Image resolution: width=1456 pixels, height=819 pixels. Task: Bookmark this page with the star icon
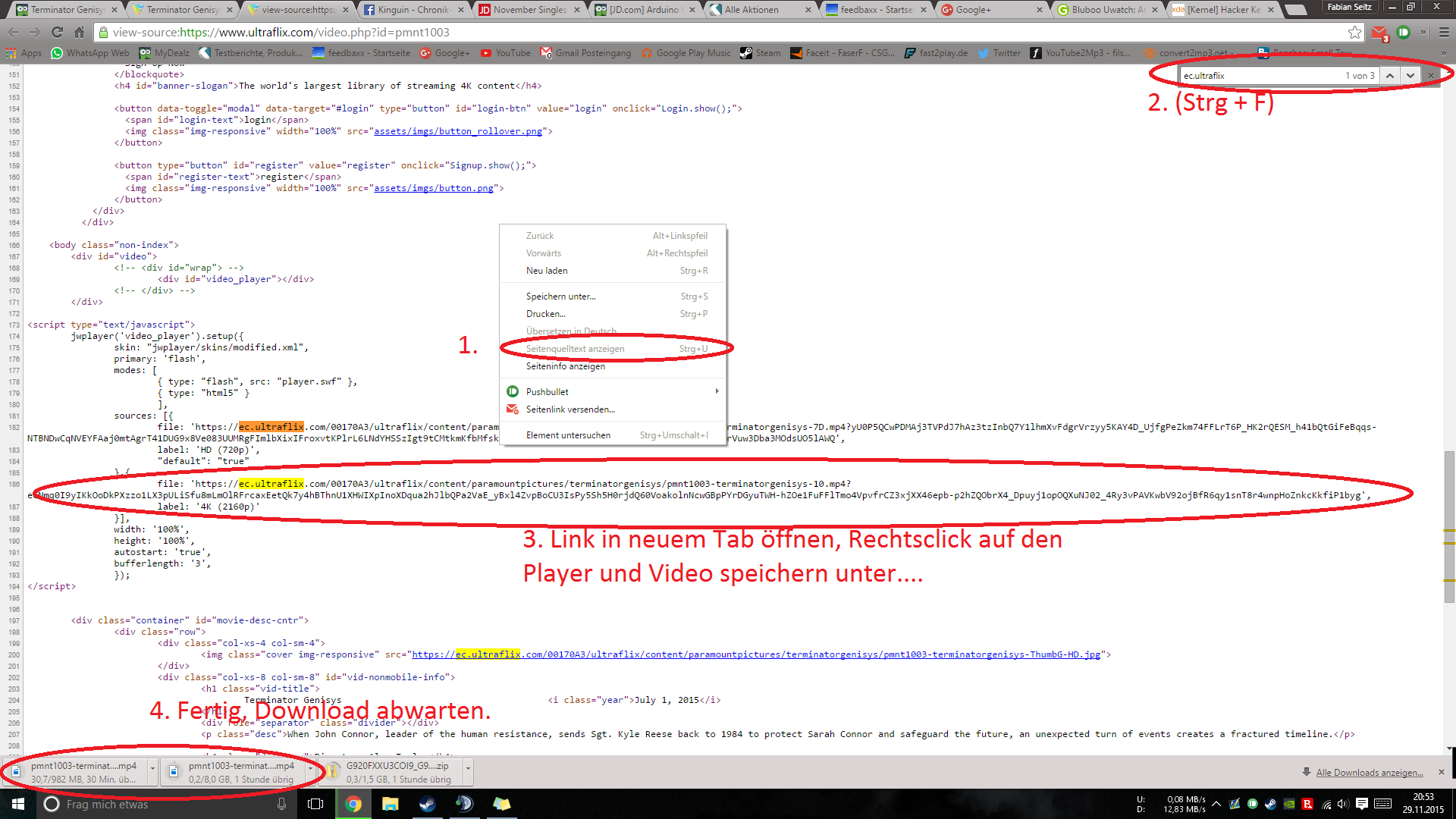[1354, 32]
